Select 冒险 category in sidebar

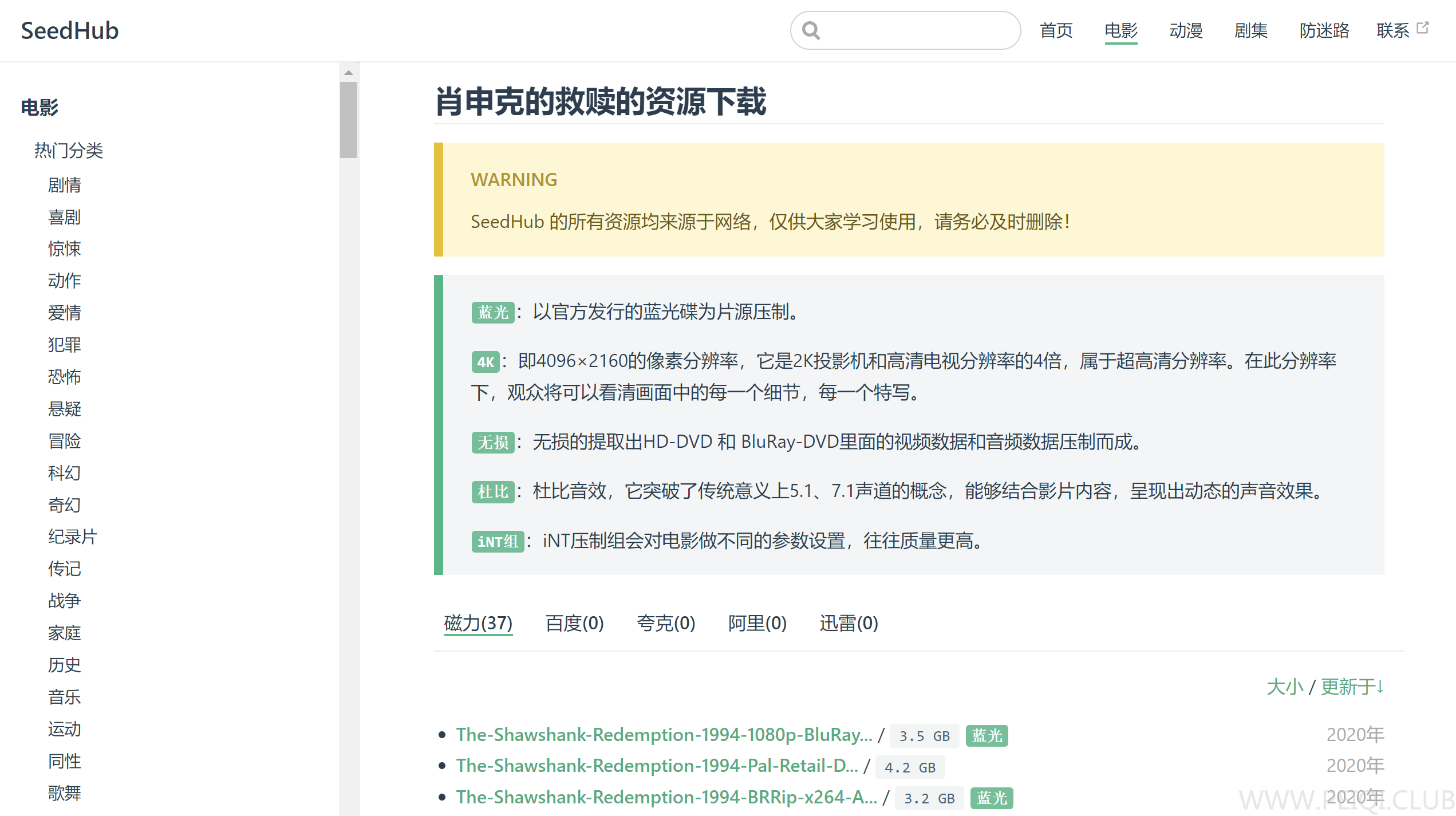[x=65, y=441]
